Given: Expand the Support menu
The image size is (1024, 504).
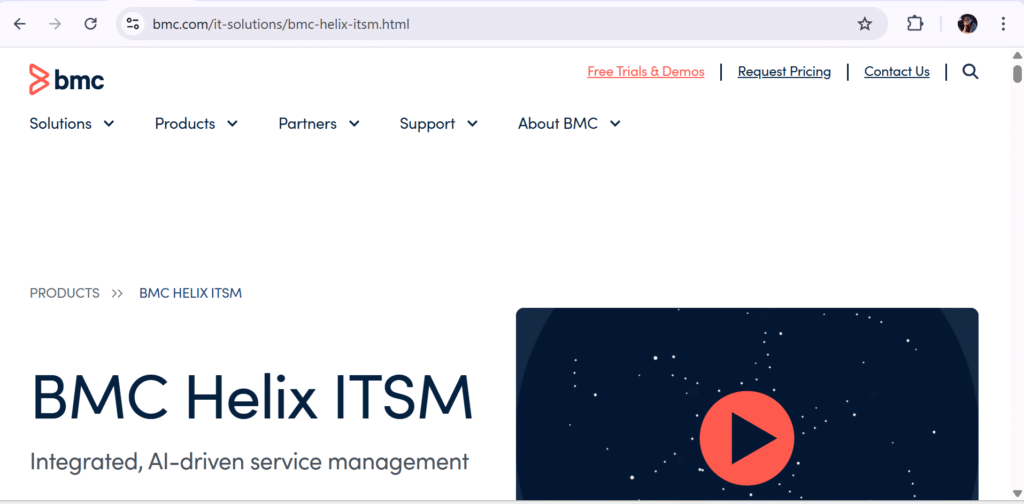Looking at the screenshot, I should [438, 123].
